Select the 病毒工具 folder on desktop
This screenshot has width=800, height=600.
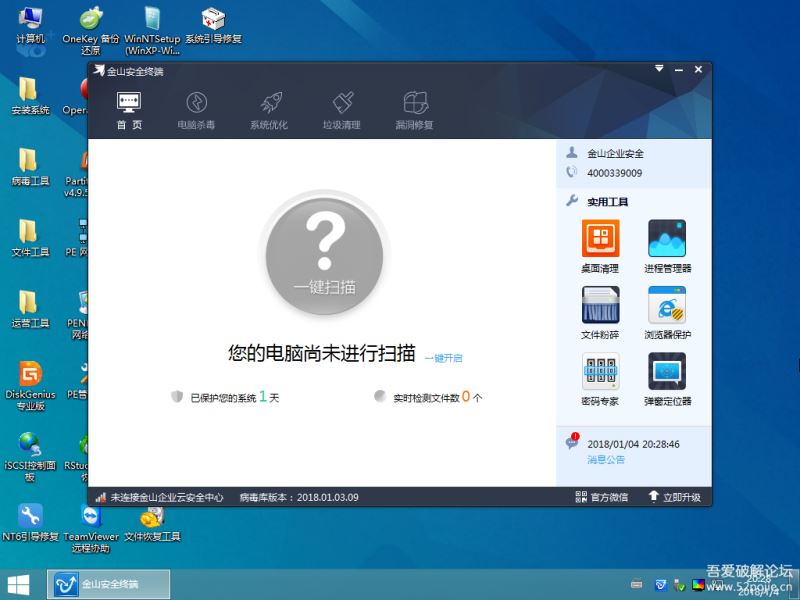[30, 167]
